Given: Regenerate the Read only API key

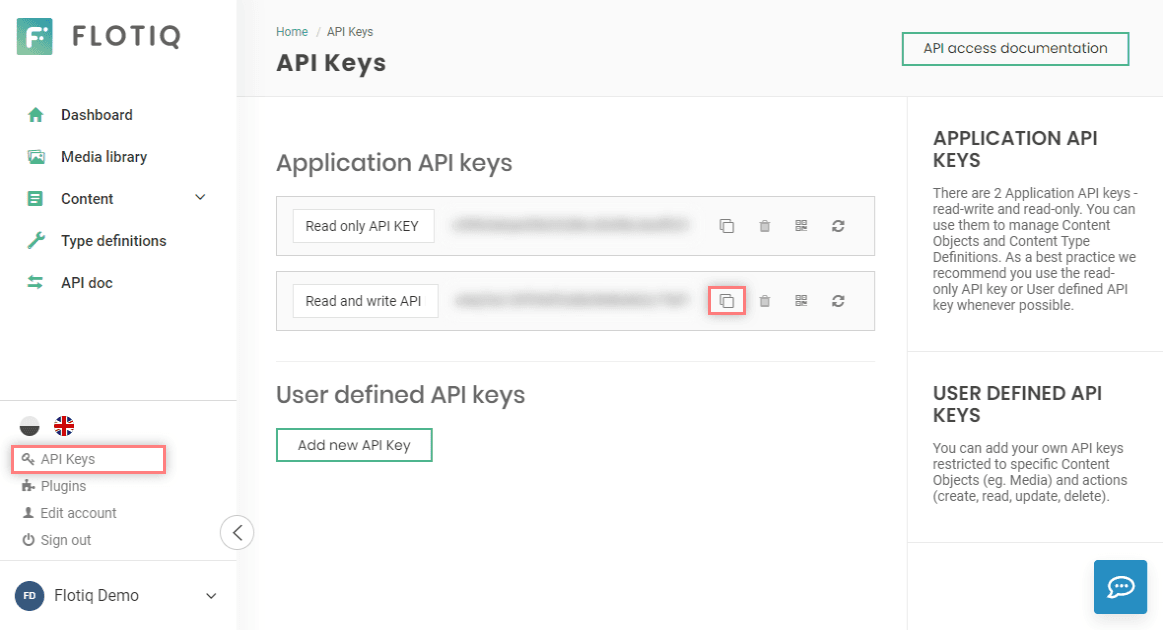Looking at the screenshot, I should [x=838, y=226].
